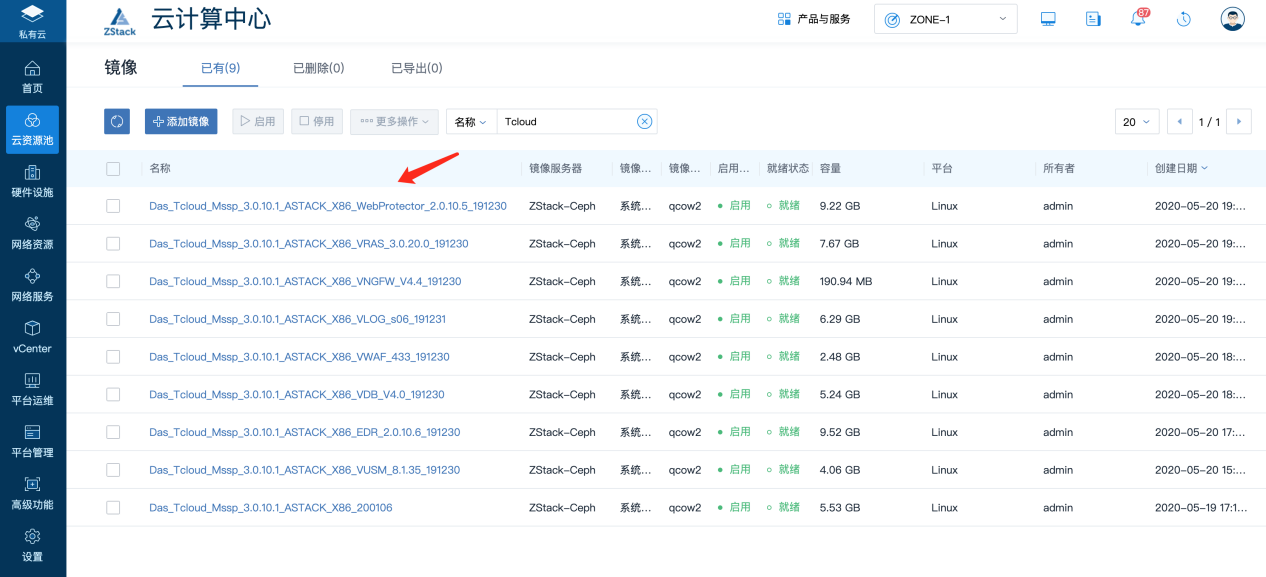Open 平台管理 sidebar section
Viewport: 1266px width, 577px height.
tap(32, 441)
